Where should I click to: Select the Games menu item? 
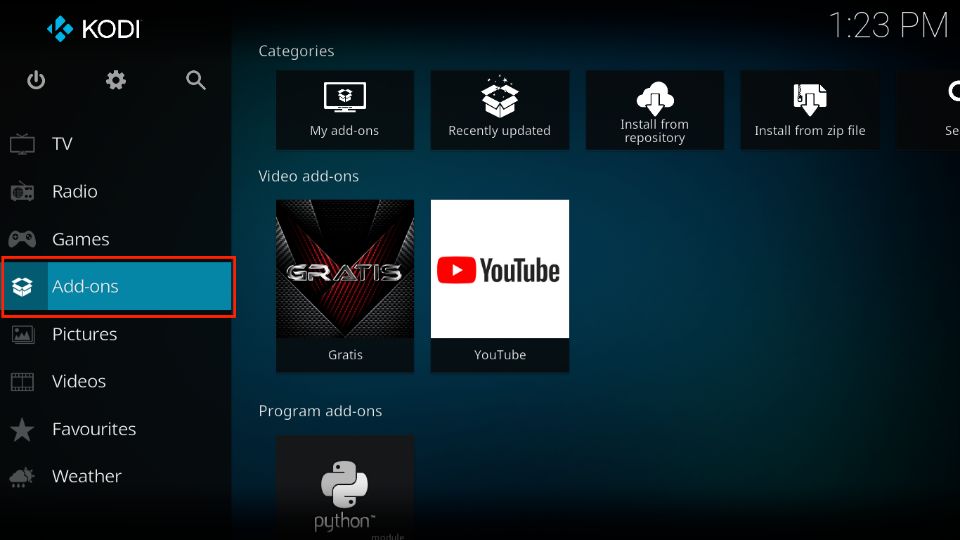116,239
